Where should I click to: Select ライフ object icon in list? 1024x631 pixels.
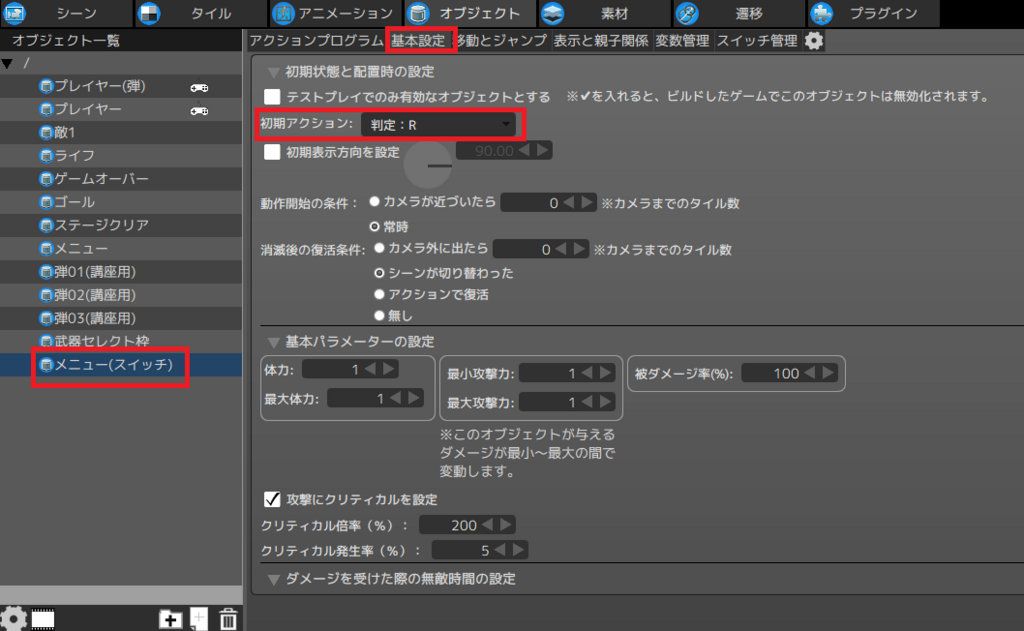tap(46, 156)
